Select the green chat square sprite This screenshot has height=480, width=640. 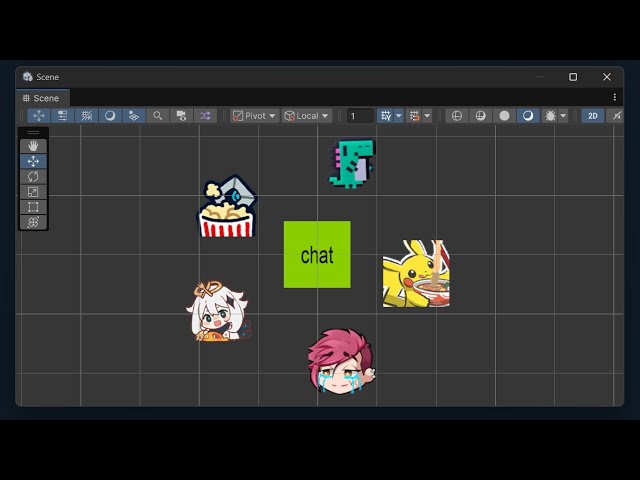(317, 255)
